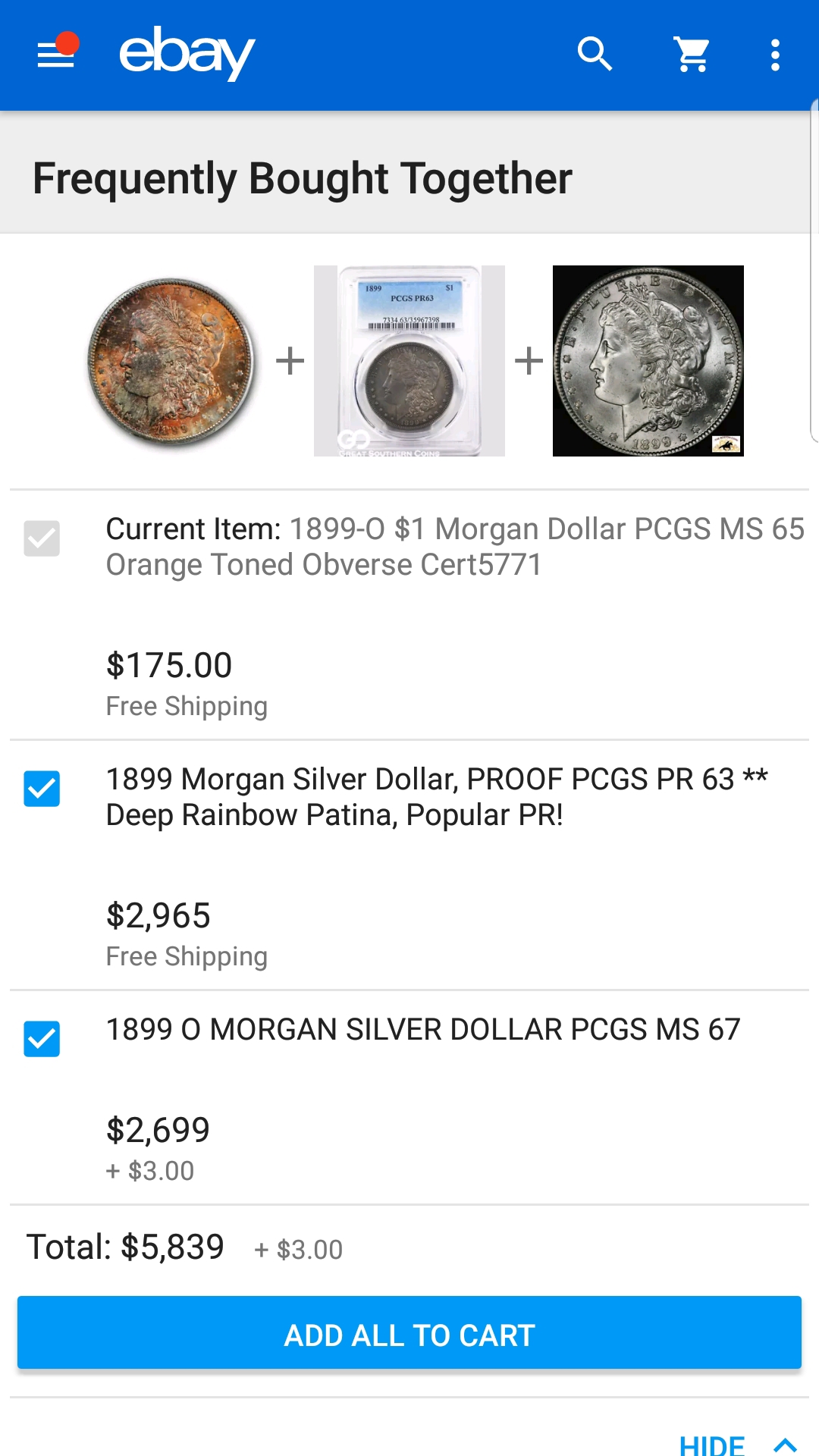Open the 1899 O MORGAN SILVER DOLLAR listing
Screen dimensions: 819x1456
tap(422, 1030)
